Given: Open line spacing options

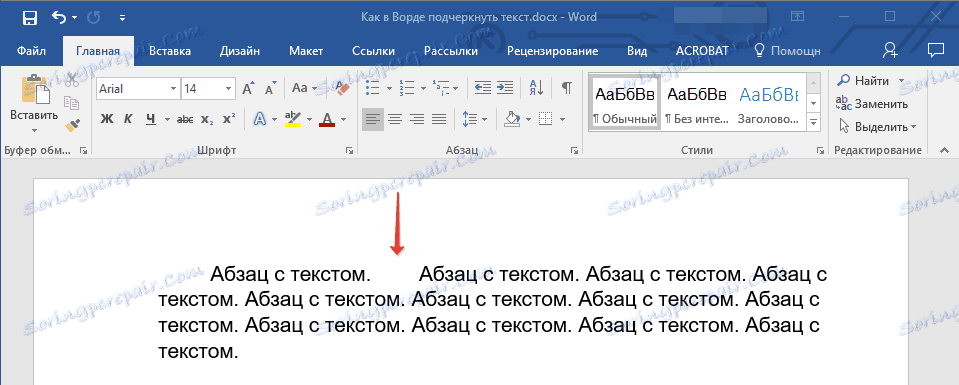Looking at the screenshot, I should click(x=470, y=119).
